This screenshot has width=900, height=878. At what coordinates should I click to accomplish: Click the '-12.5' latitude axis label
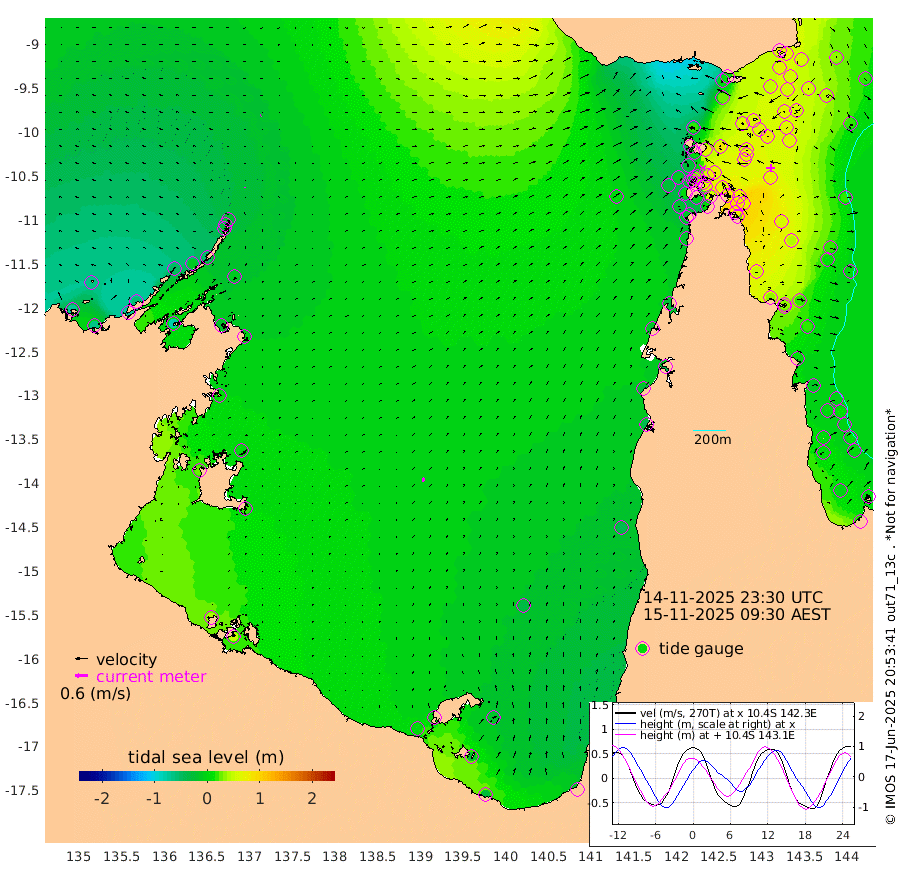point(22,352)
